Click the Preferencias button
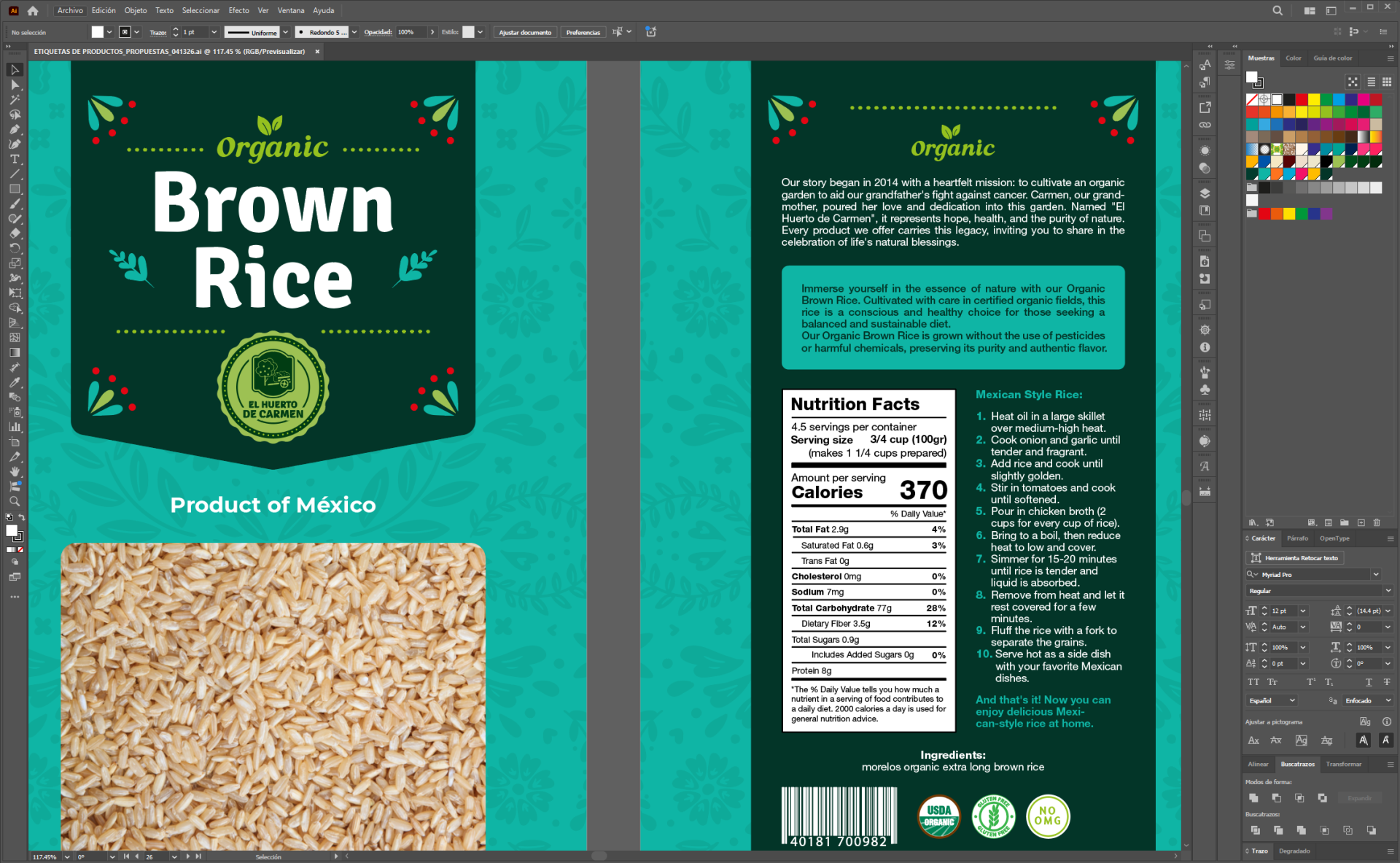This screenshot has height=863, width=1400. tap(583, 32)
